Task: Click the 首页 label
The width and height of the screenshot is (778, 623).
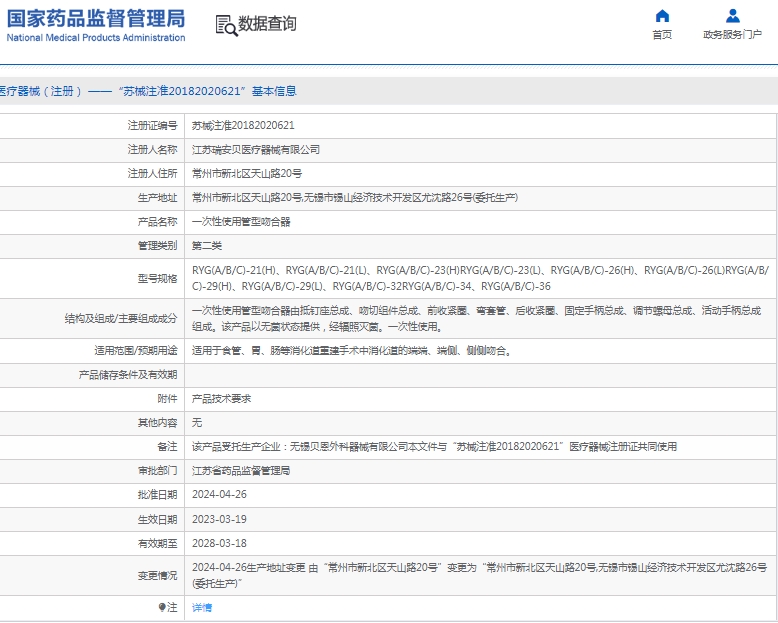Action: [x=662, y=35]
